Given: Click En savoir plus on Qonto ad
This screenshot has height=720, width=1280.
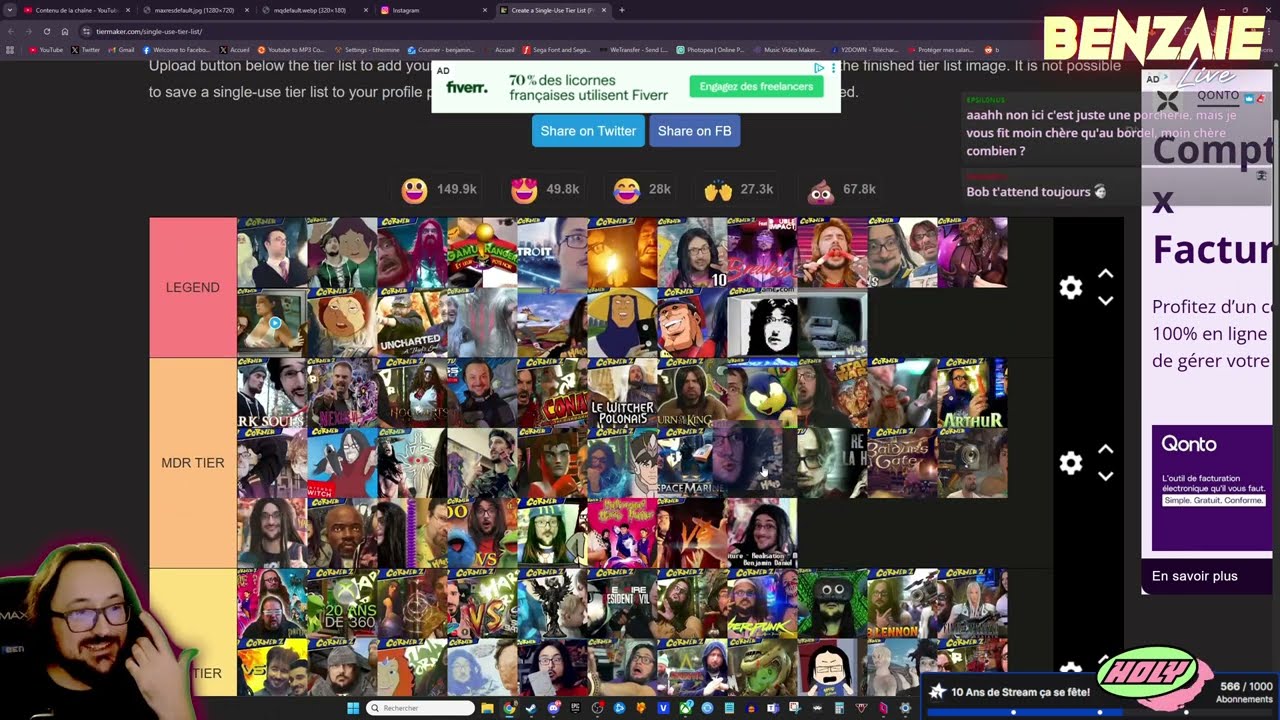Looking at the screenshot, I should [1195, 576].
